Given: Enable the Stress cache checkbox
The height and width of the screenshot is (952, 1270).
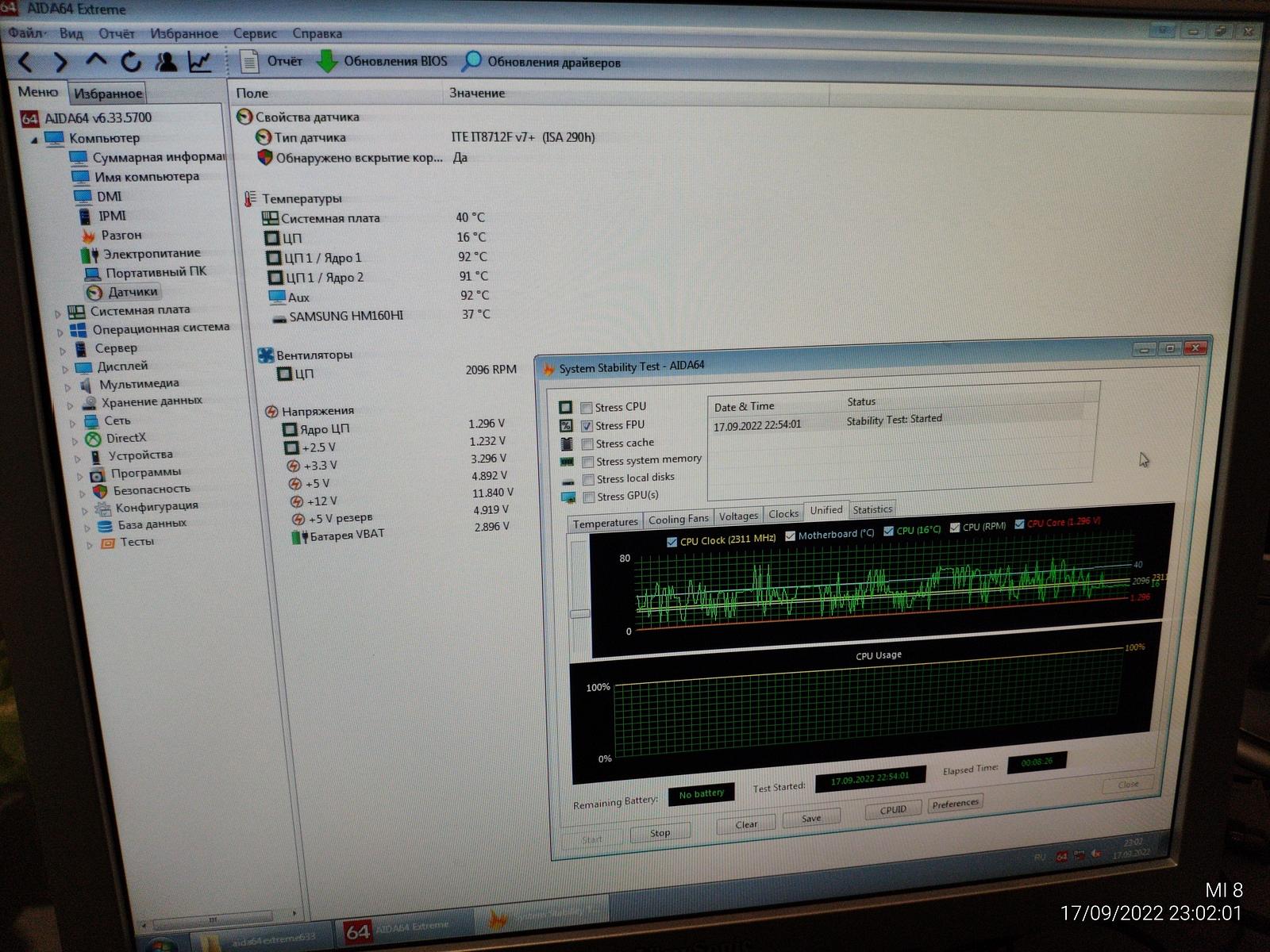Looking at the screenshot, I should coord(587,444).
